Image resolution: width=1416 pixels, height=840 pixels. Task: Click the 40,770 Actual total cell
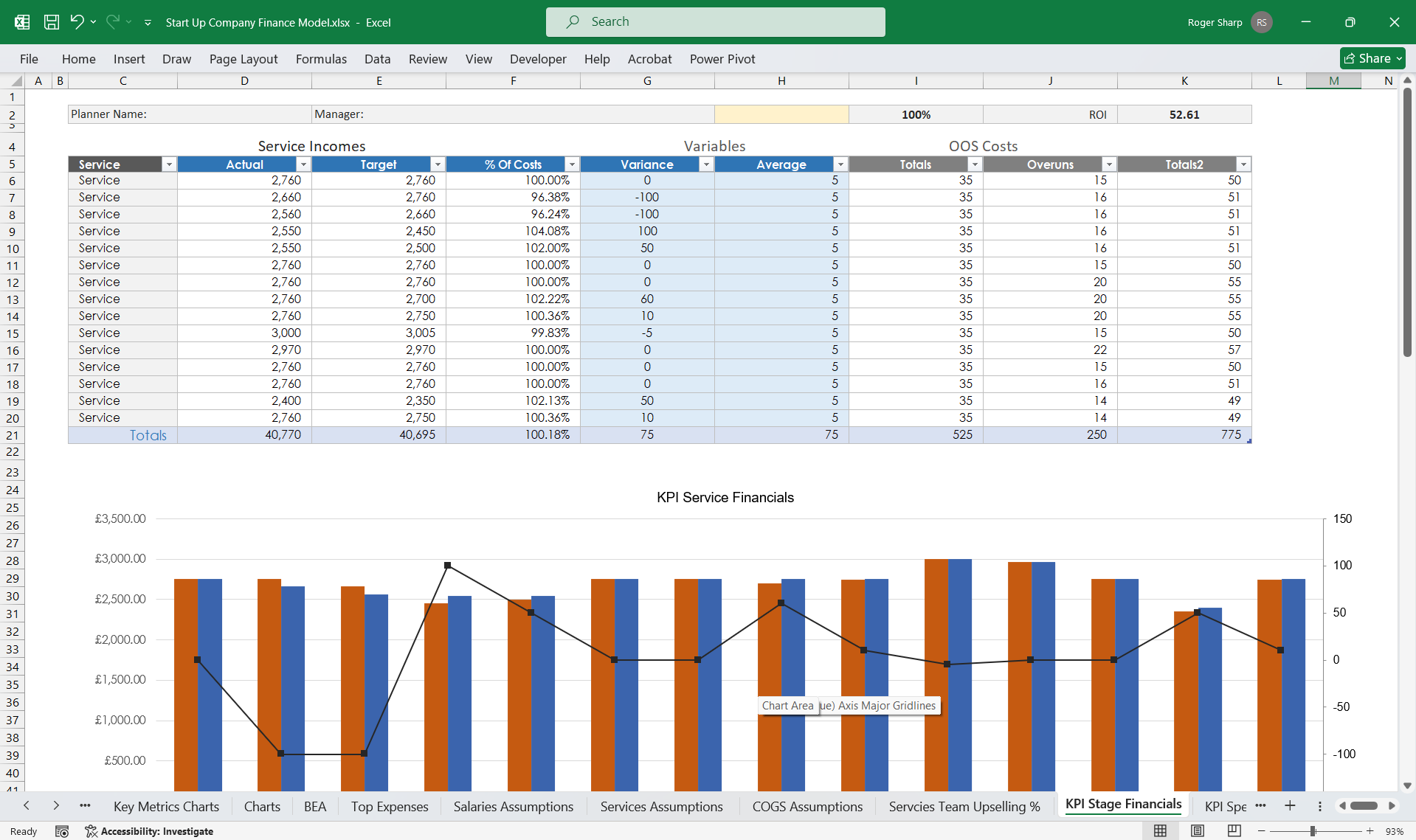(x=244, y=435)
